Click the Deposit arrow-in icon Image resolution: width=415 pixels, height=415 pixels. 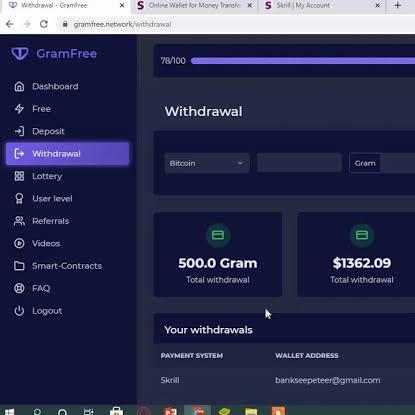pyautogui.click(x=19, y=131)
